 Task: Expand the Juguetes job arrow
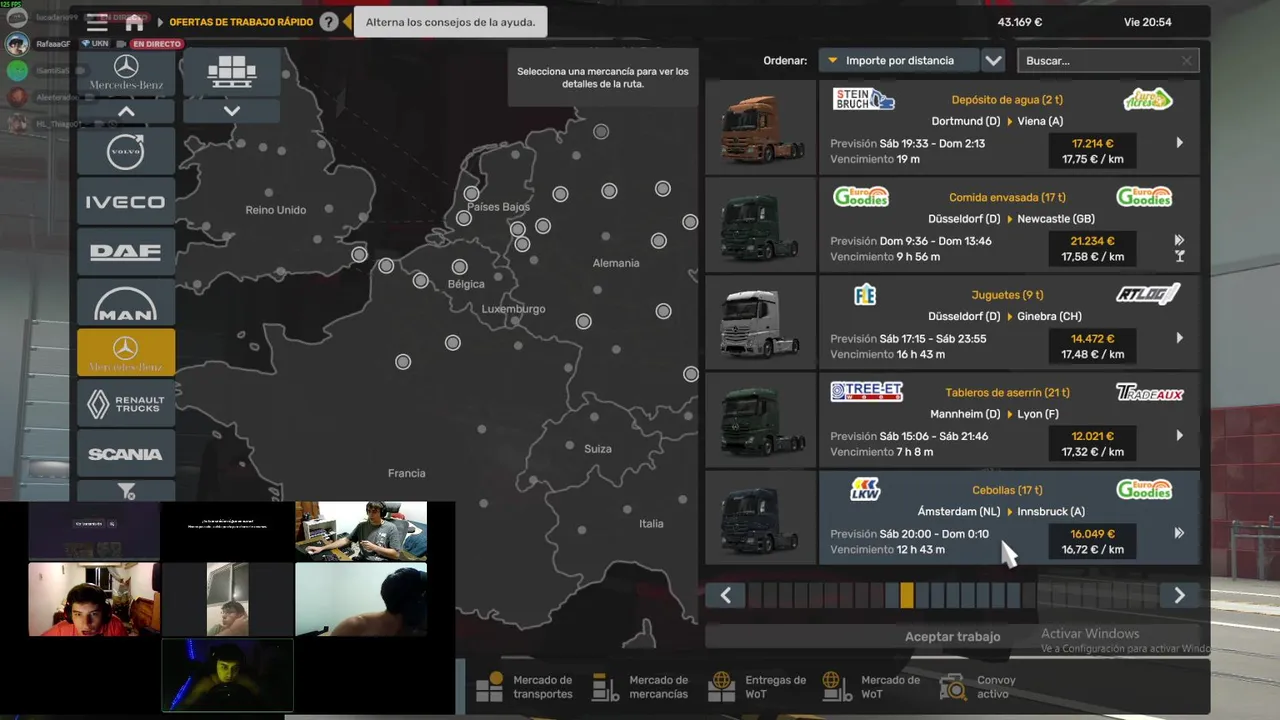[1180, 338]
